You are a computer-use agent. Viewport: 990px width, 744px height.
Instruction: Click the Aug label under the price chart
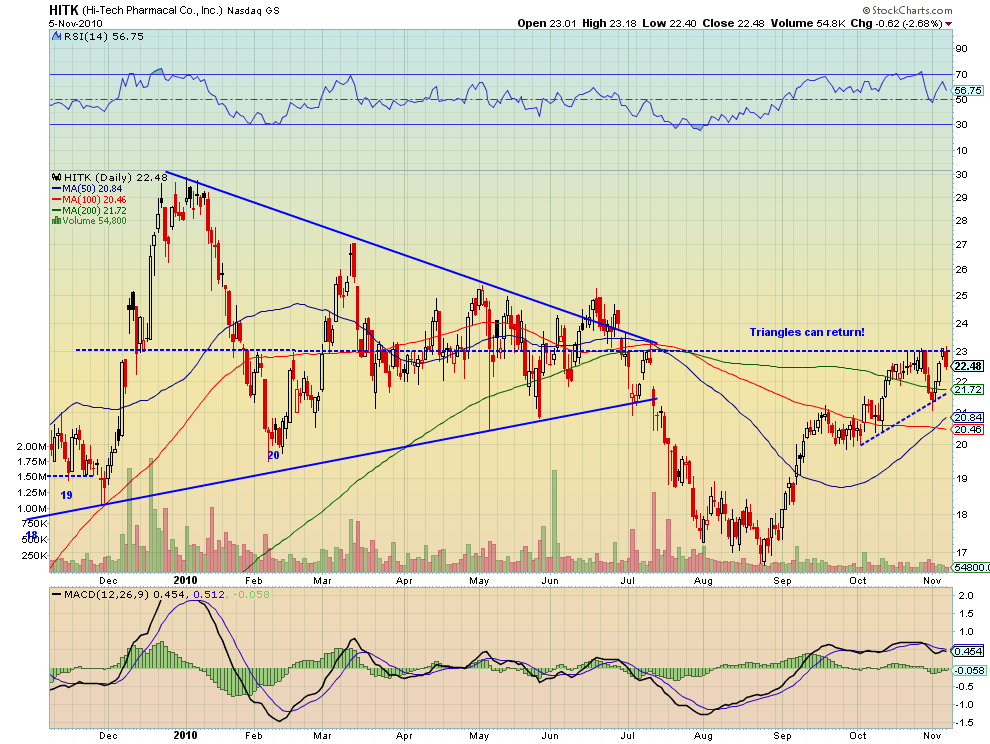[703, 581]
